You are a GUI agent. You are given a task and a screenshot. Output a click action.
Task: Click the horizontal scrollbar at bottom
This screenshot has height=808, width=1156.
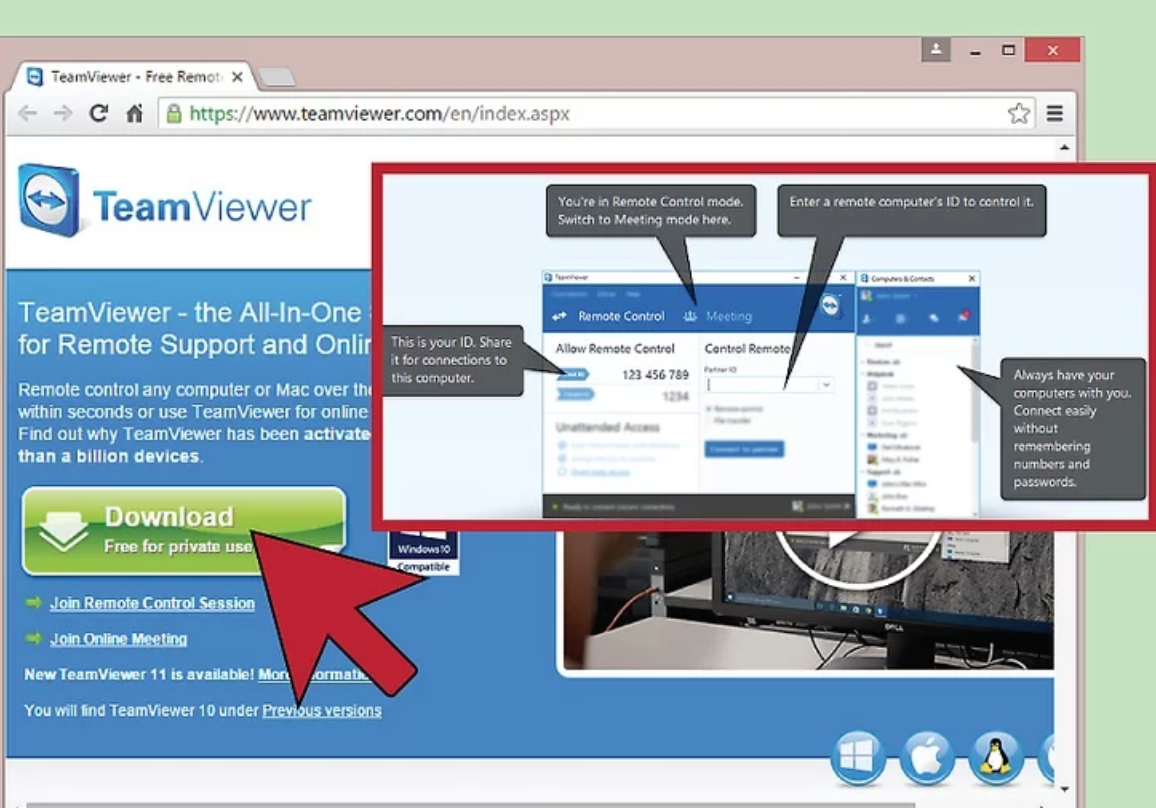point(470,804)
